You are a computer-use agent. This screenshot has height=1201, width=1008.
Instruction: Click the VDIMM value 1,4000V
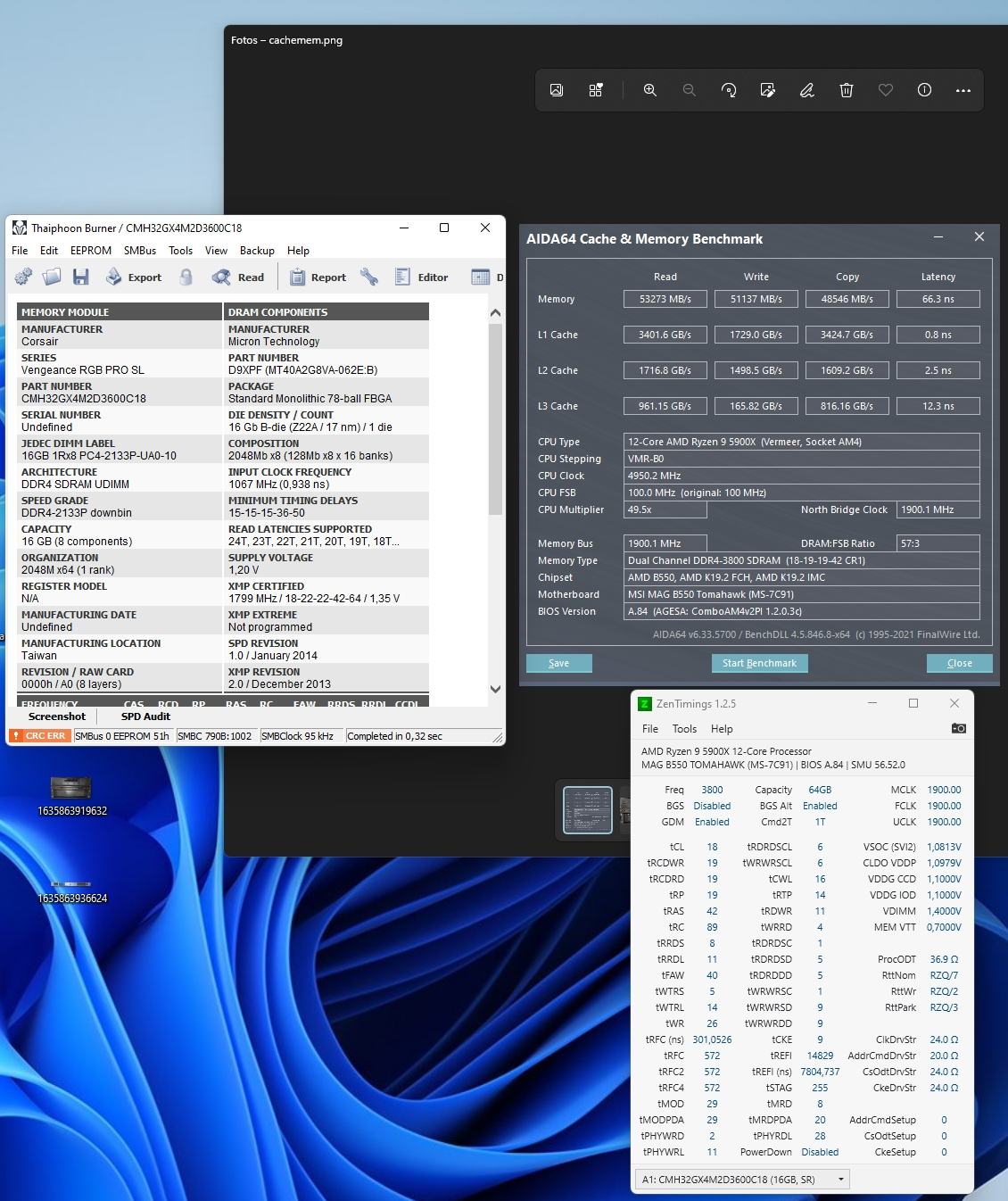(x=944, y=911)
